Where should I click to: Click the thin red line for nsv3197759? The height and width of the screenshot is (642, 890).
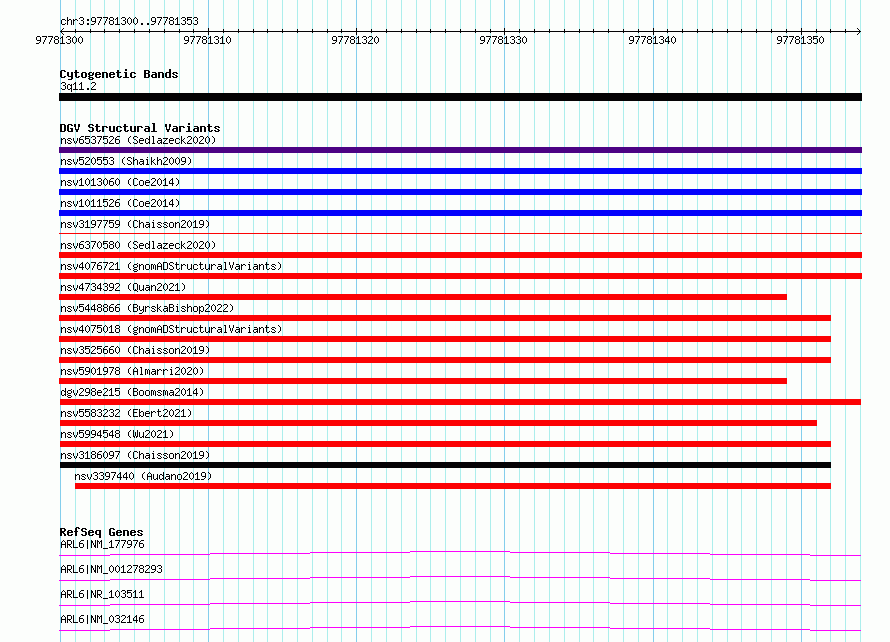pos(460,233)
